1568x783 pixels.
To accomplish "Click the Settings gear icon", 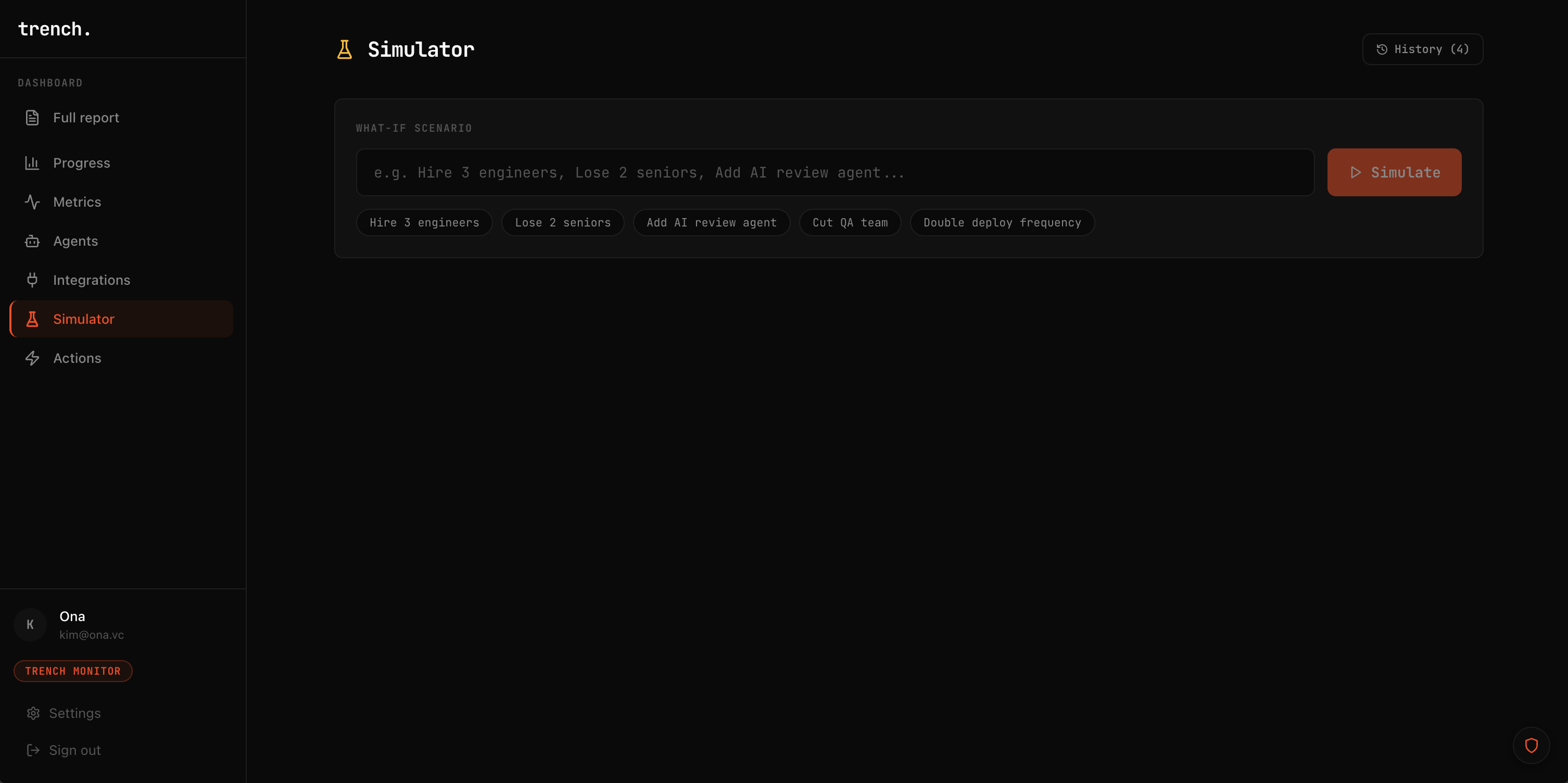I will point(33,713).
